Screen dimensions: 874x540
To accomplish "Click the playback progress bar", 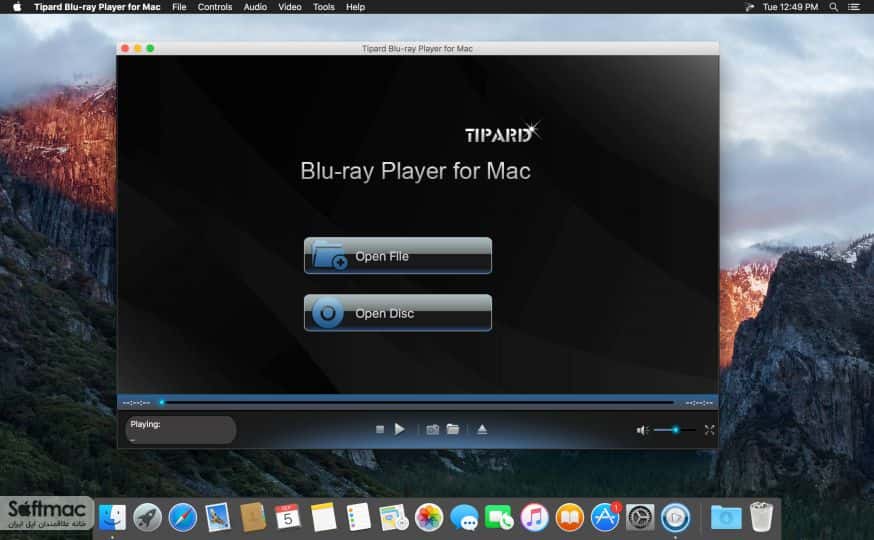I will (417, 402).
